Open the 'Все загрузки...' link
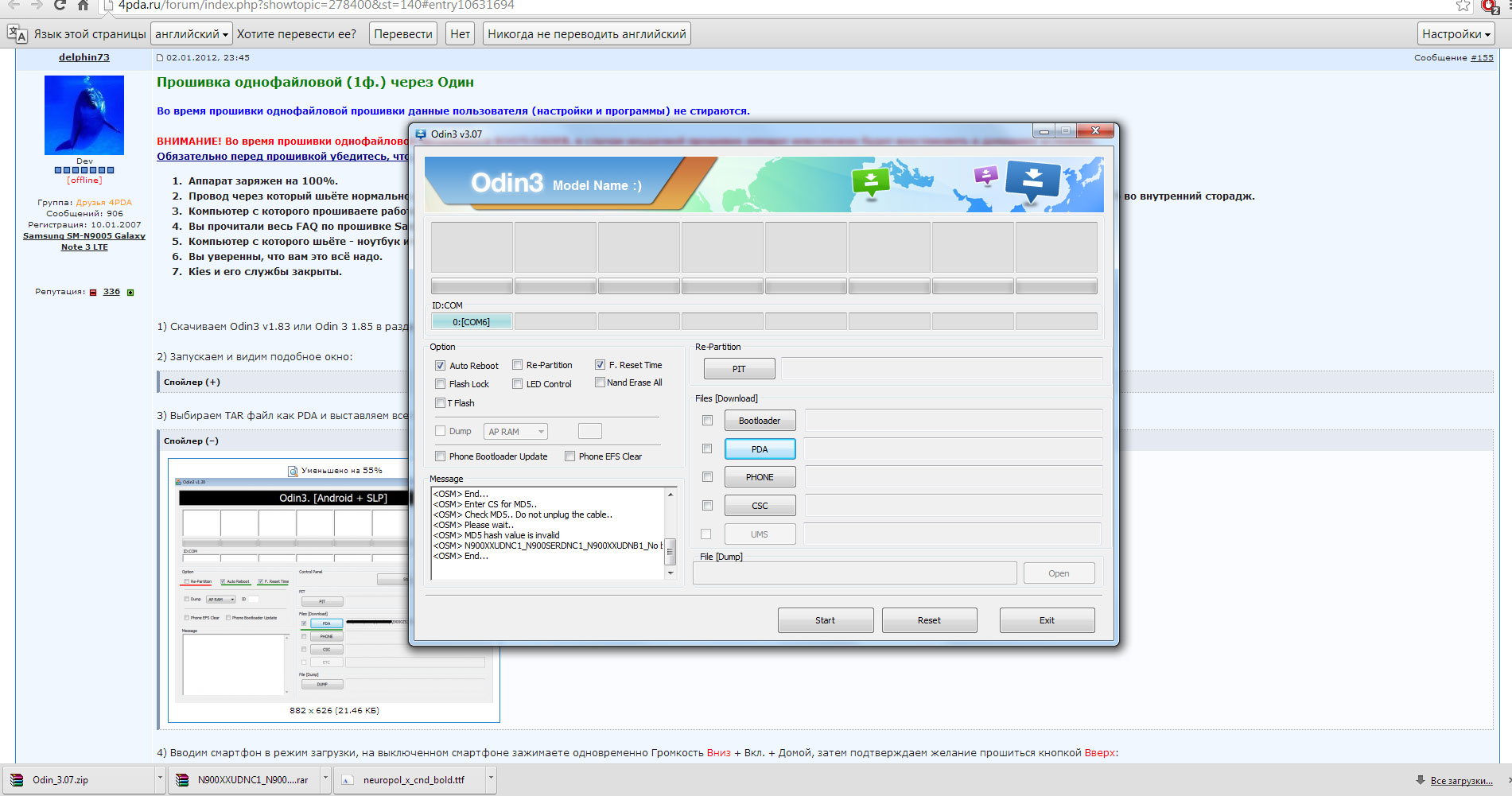1512x796 pixels. (x=1462, y=780)
